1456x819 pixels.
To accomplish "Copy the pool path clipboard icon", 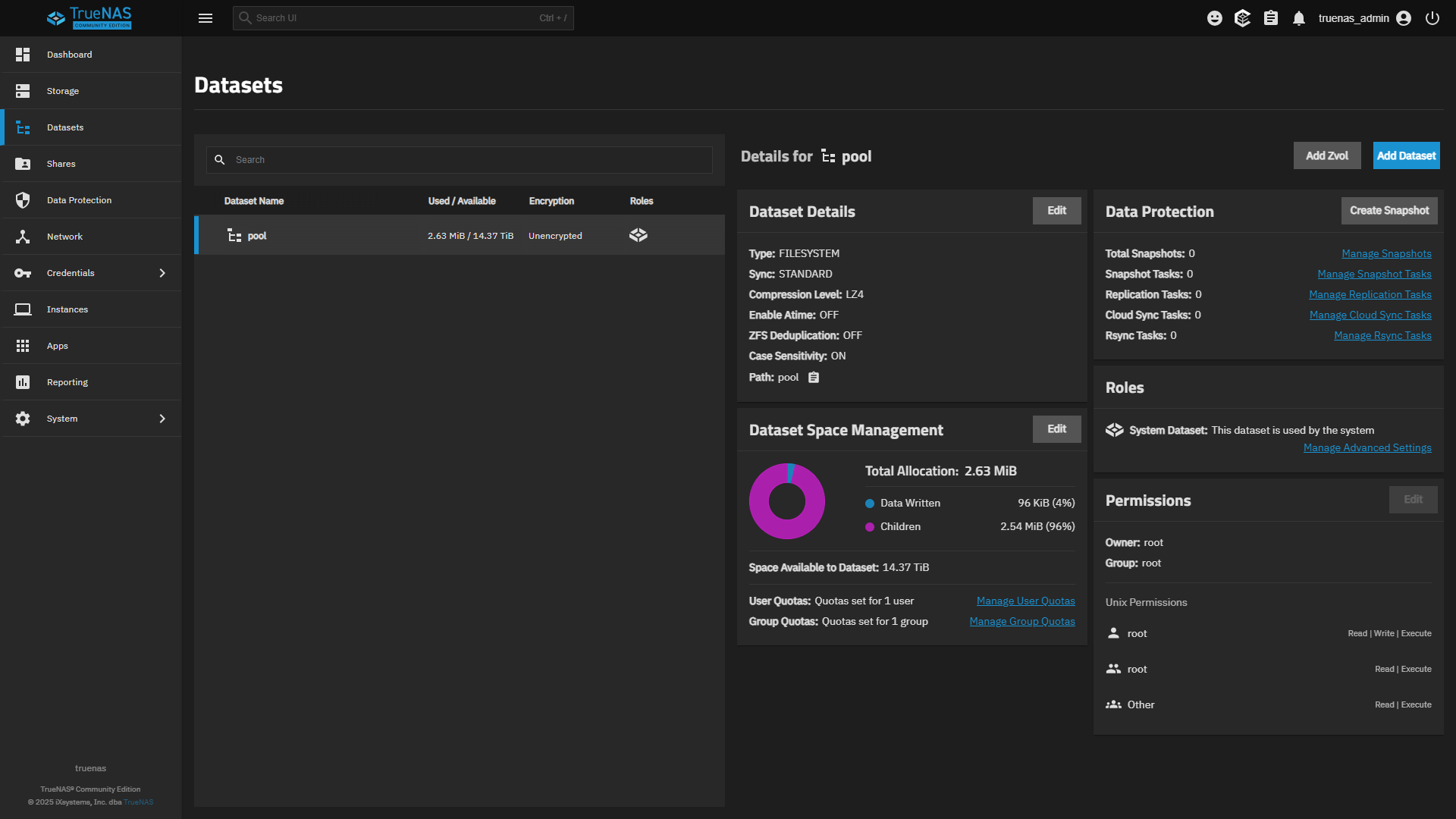I will (814, 378).
